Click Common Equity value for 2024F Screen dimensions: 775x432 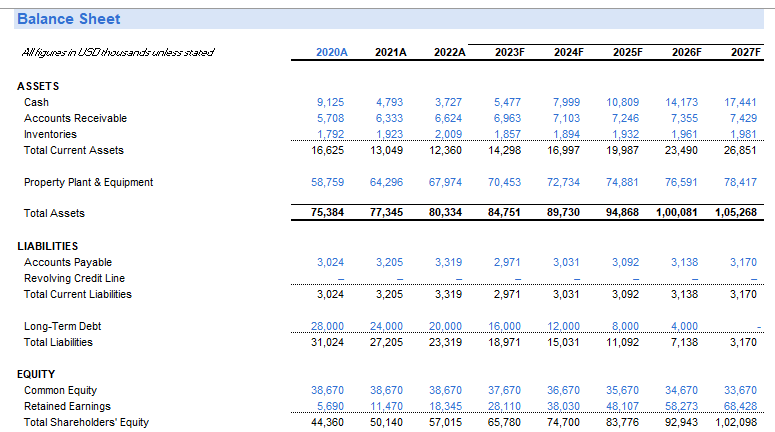coord(563,390)
